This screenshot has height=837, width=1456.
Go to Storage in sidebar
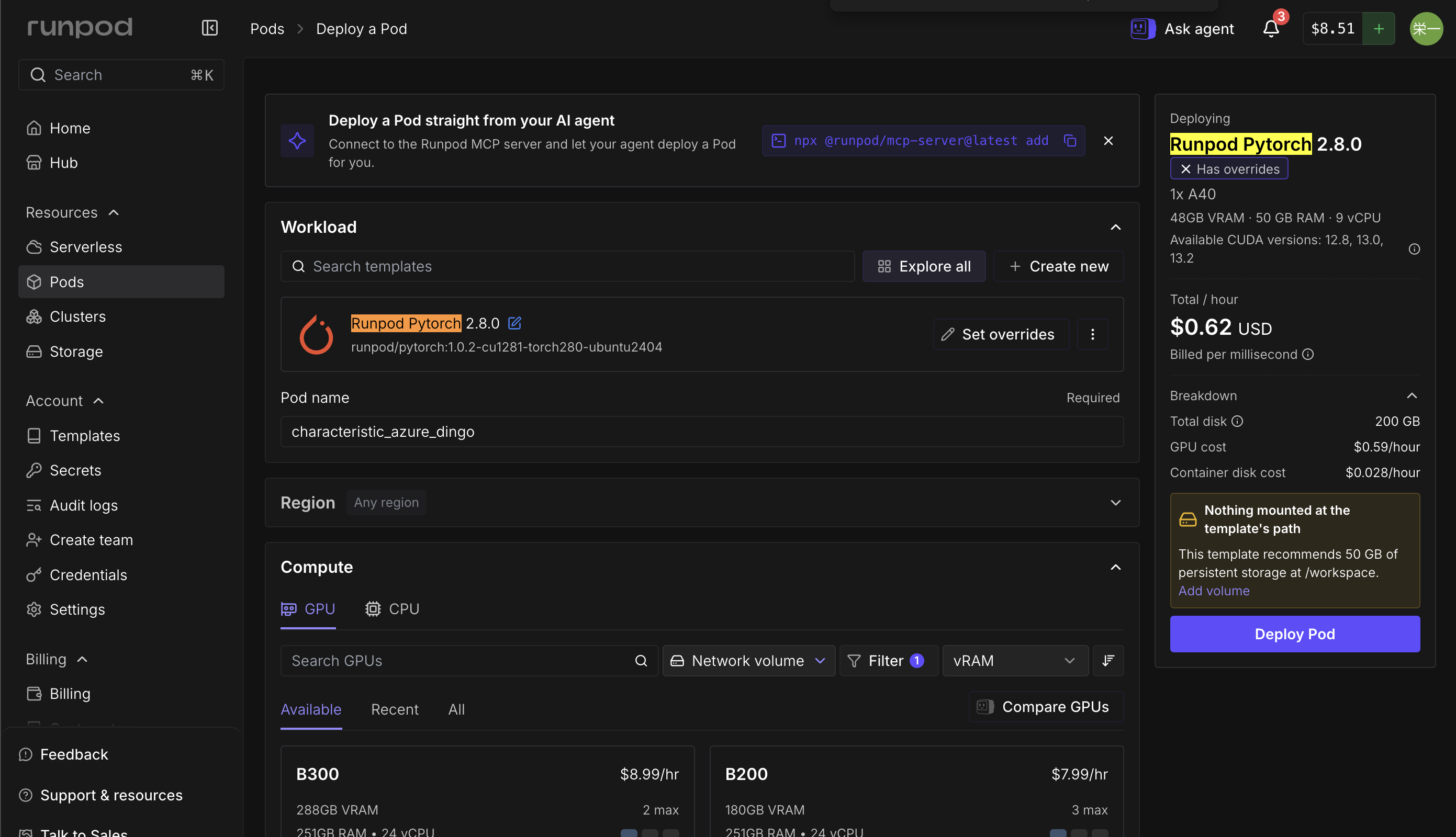tap(121, 351)
